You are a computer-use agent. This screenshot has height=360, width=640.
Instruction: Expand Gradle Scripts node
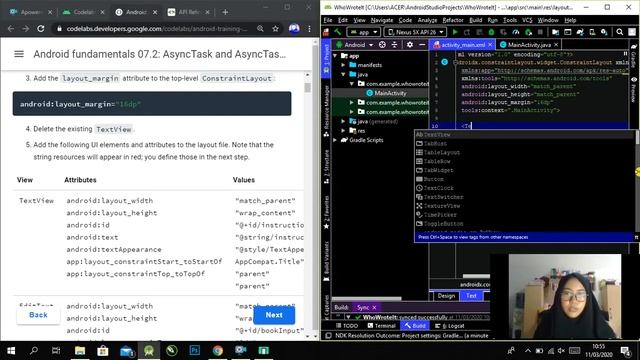coord(336,140)
